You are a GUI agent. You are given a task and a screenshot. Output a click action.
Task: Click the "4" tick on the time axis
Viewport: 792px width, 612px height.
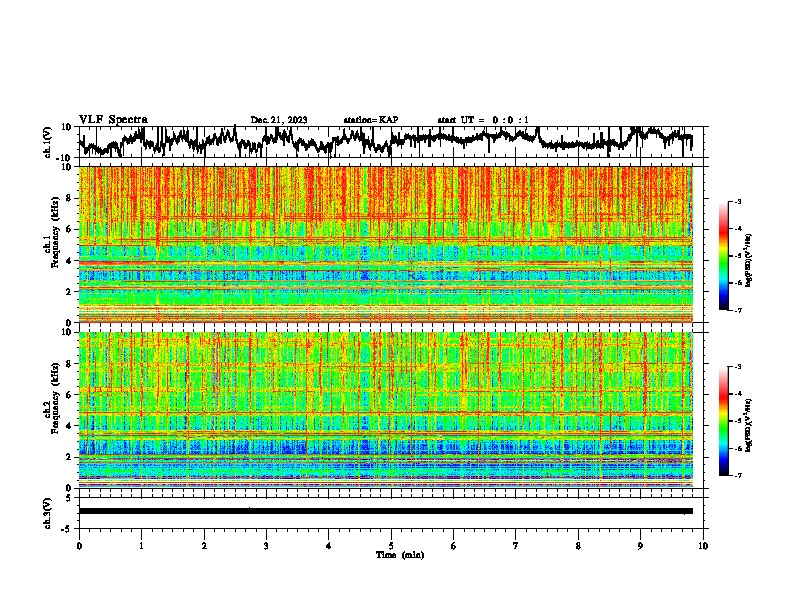(329, 546)
